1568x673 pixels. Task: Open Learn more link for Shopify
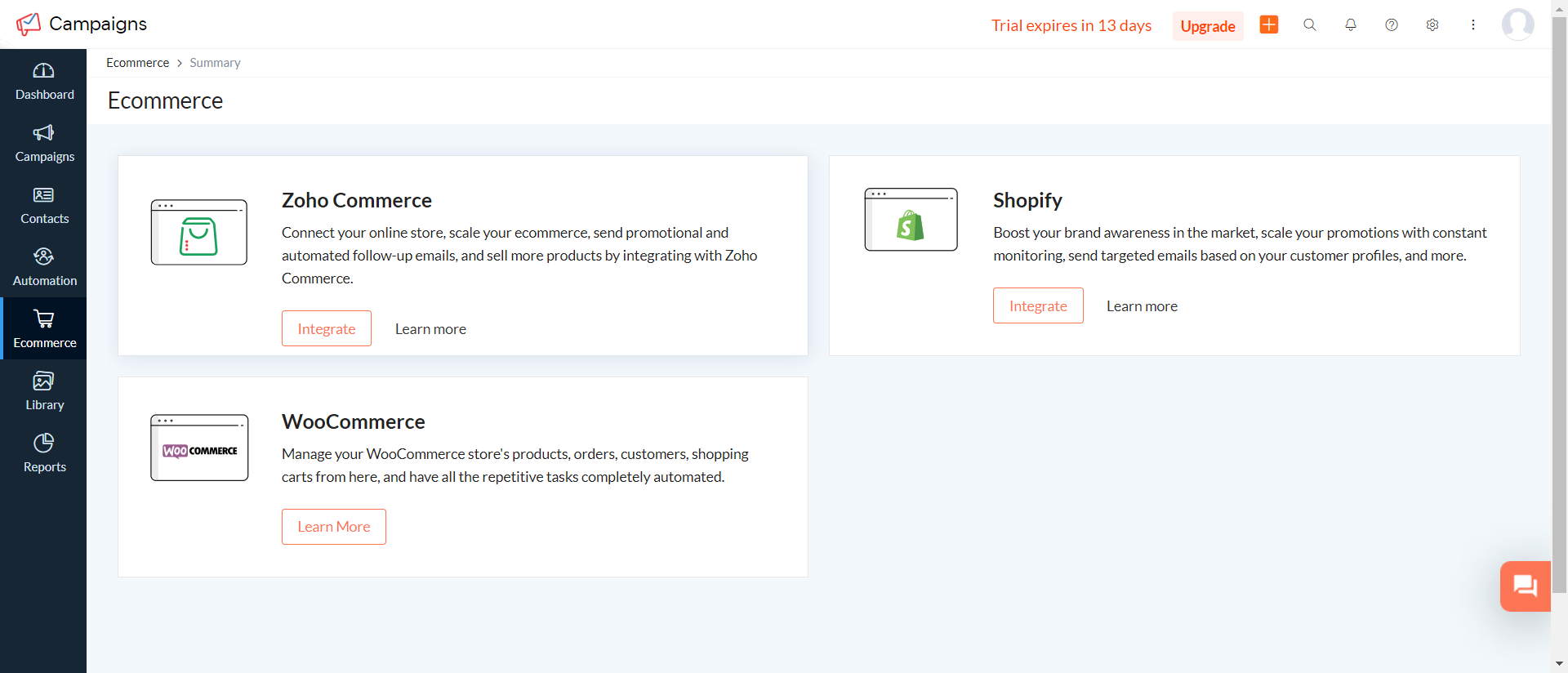[1142, 306]
